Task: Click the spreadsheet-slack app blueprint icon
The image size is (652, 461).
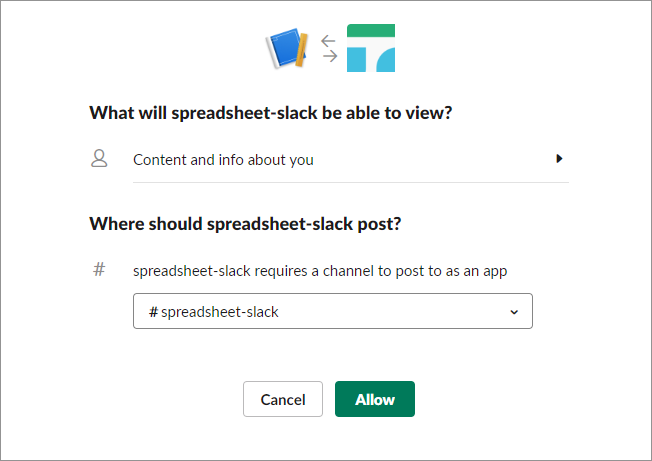Action: 287,48
